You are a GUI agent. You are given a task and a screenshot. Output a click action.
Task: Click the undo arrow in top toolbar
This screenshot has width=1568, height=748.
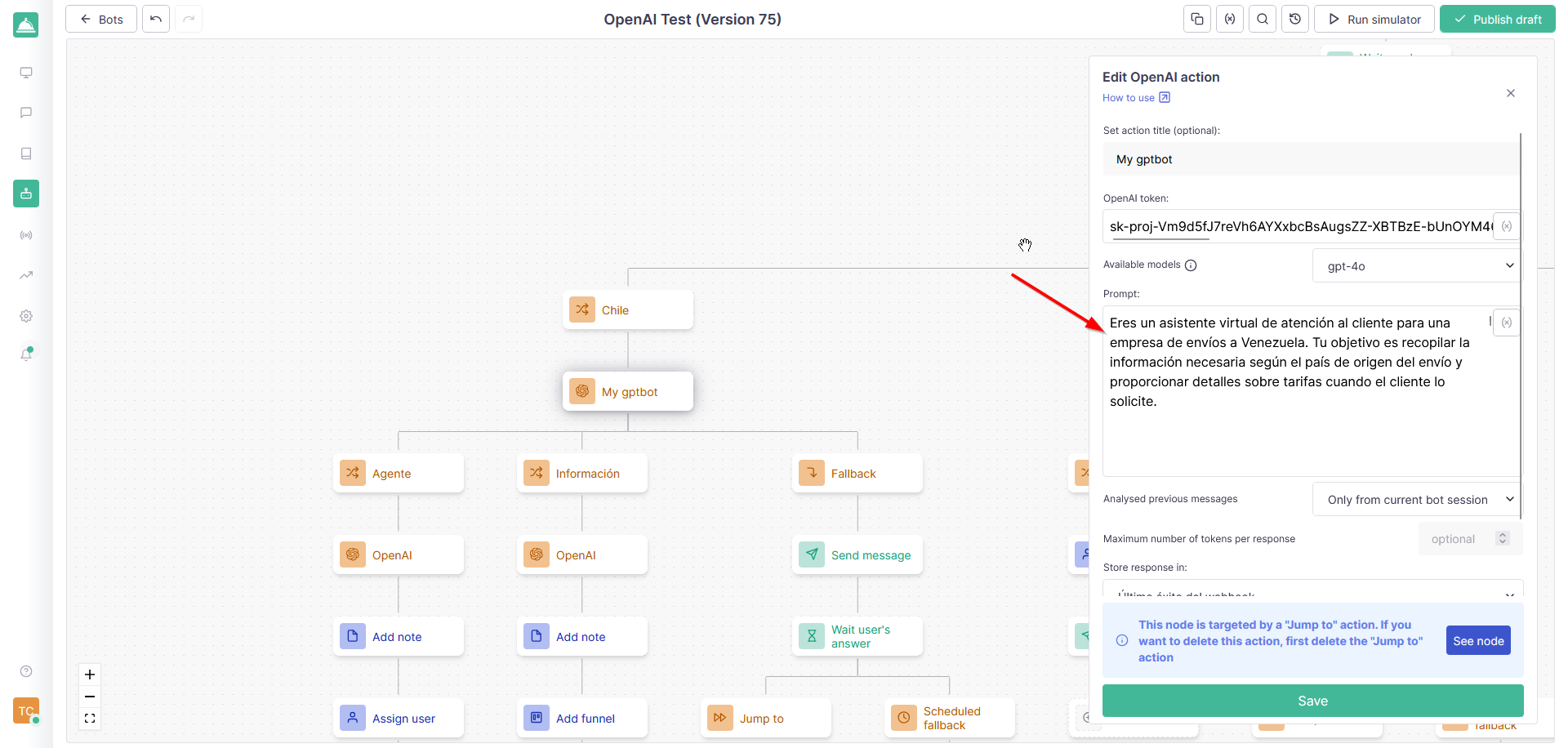(156, 19)
